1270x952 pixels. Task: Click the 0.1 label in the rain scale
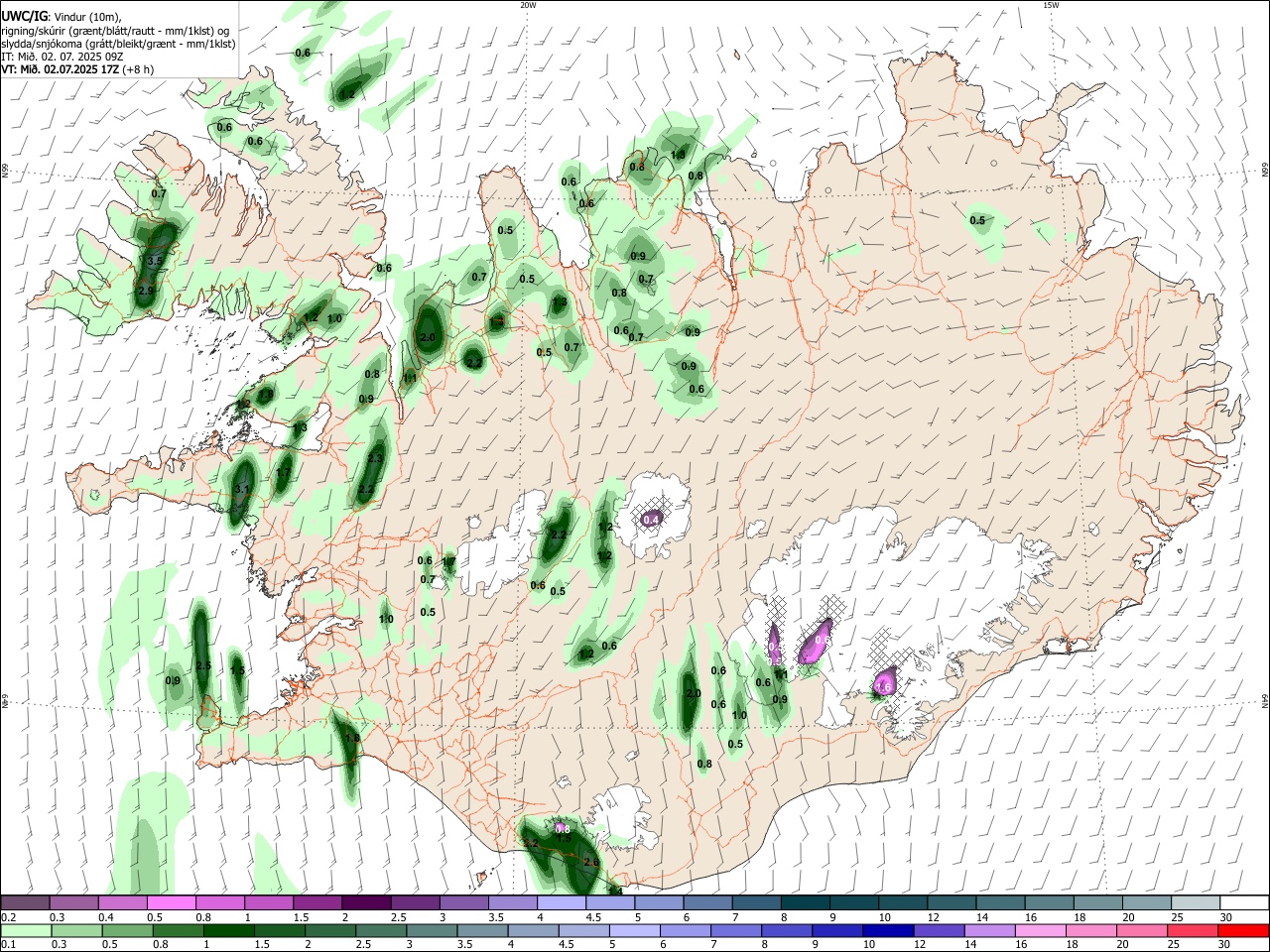click(x=8, y=944)
